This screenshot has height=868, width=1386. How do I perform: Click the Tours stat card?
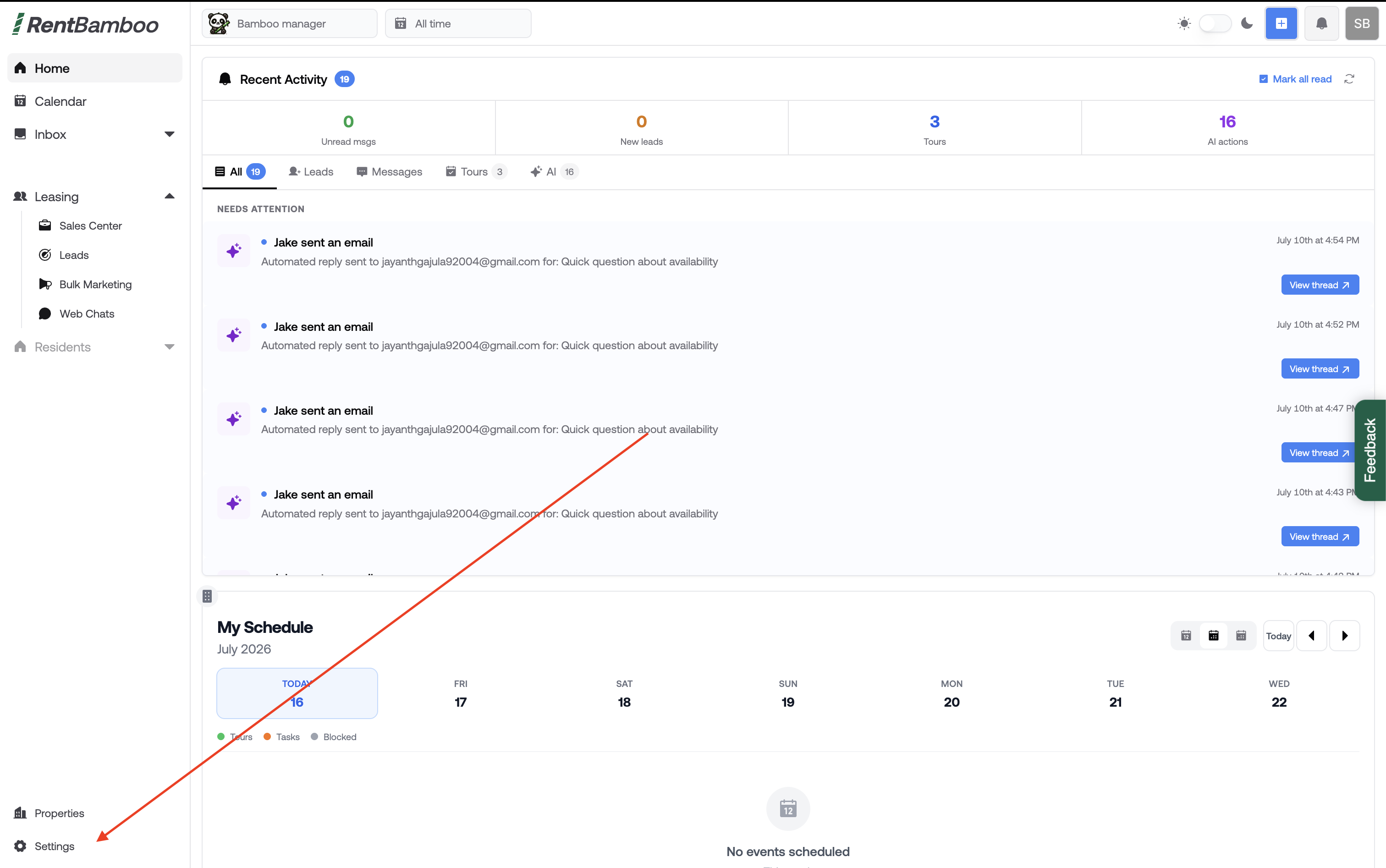click(935, 128)
